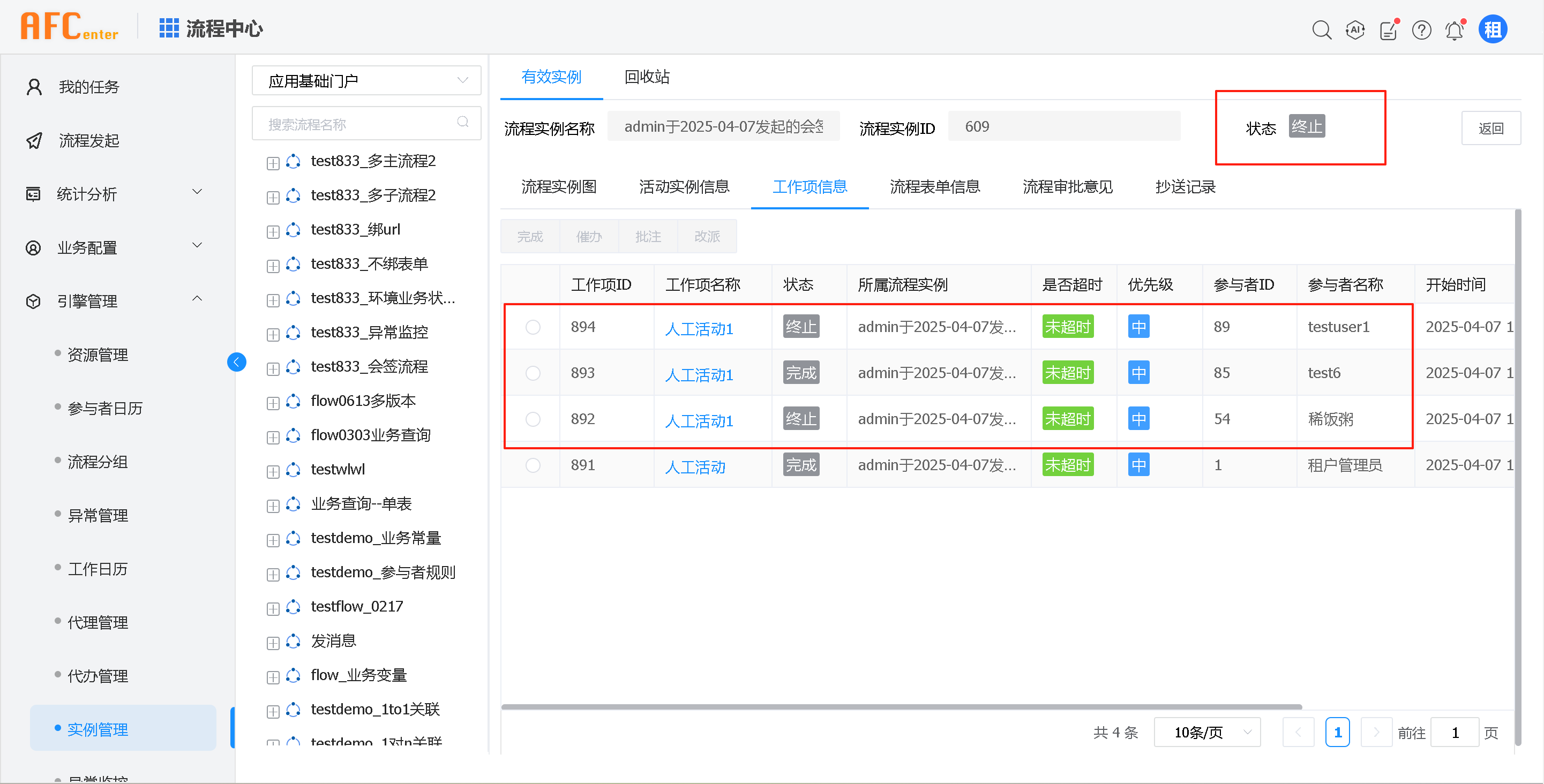Open the 应用基础门户 dropdown

pos(366,80)
